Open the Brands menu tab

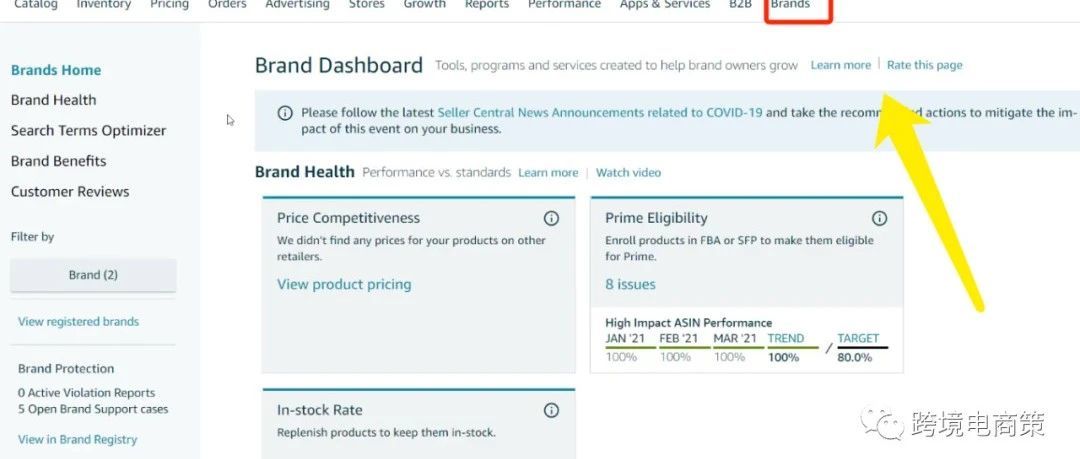click(790, 5)
